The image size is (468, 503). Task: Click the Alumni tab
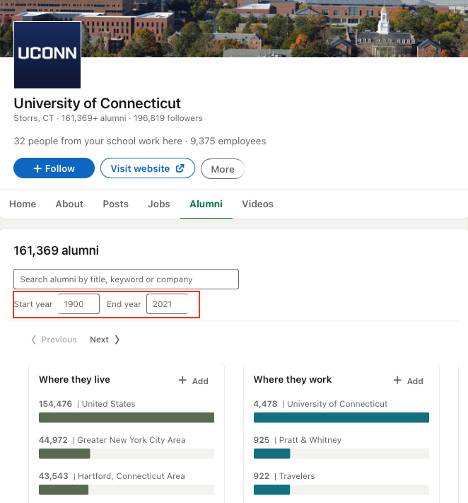pyautogui.click(x=206, y=204)
